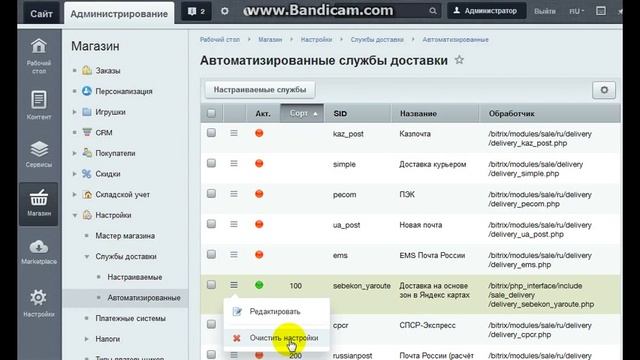Switch to the Администрирование tab

tap(119, 13)
